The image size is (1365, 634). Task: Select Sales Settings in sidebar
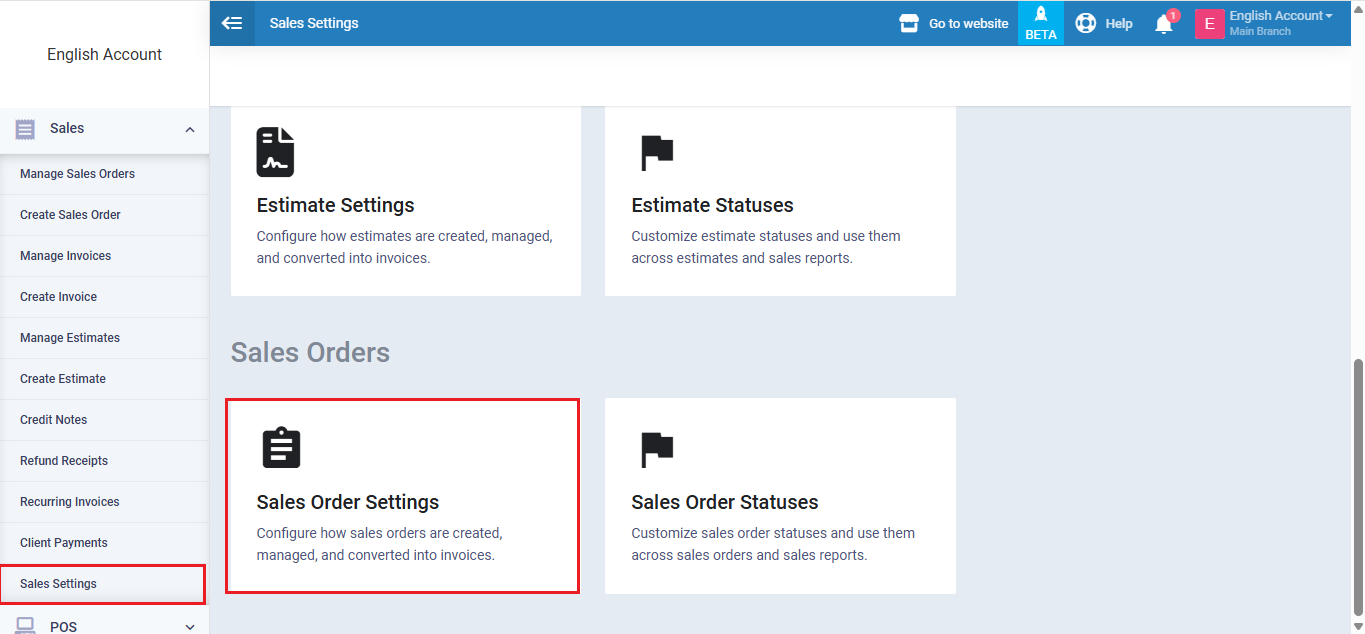[58, 584]
